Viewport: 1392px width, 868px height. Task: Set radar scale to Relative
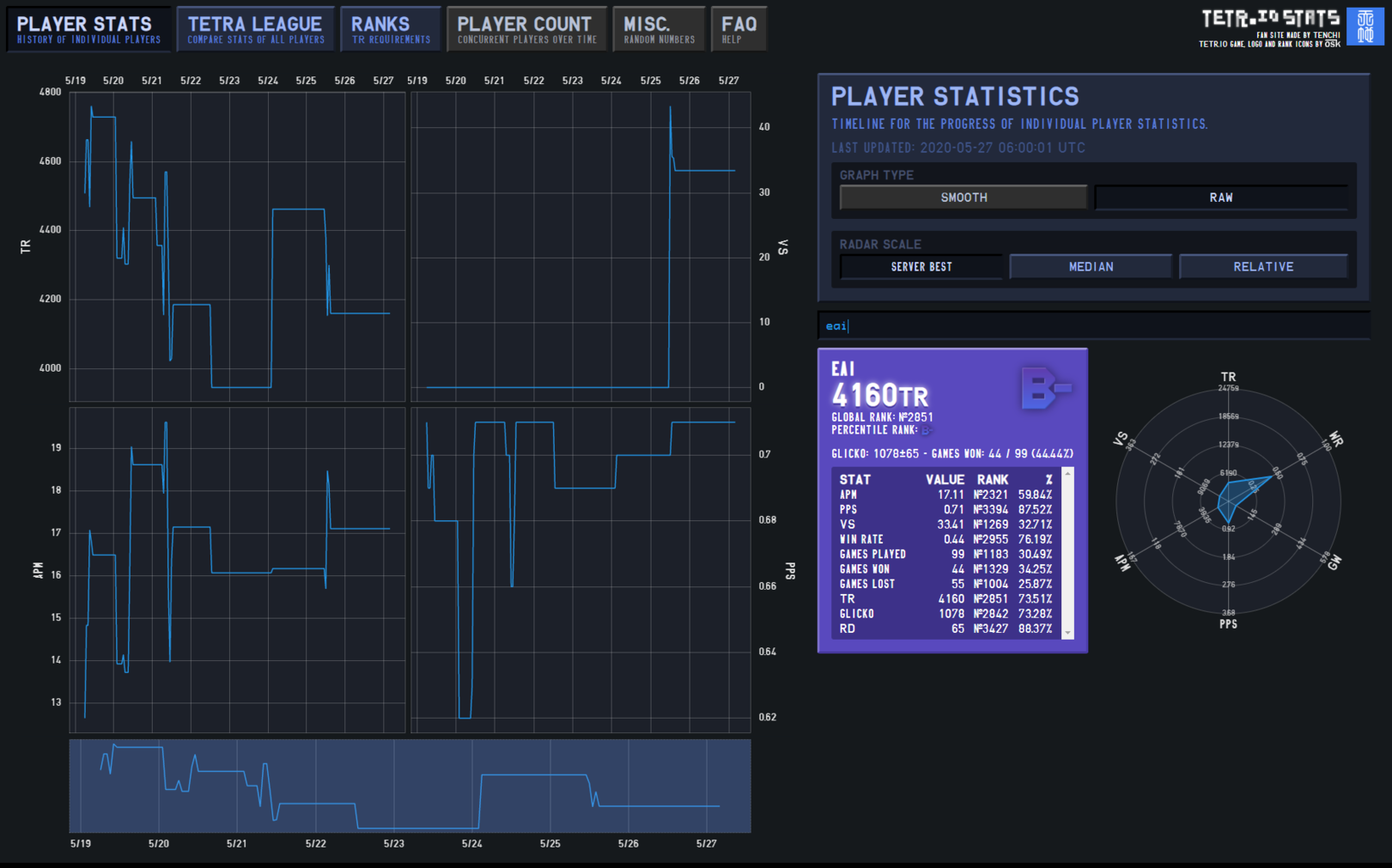click(x=1263, y=267)
